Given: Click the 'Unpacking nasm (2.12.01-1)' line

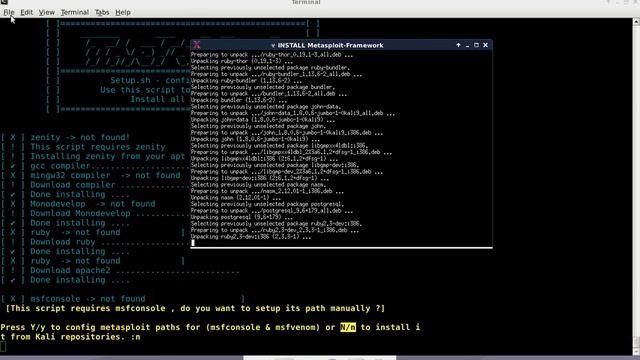Looking at the screenshot, I should click(236, 198).
